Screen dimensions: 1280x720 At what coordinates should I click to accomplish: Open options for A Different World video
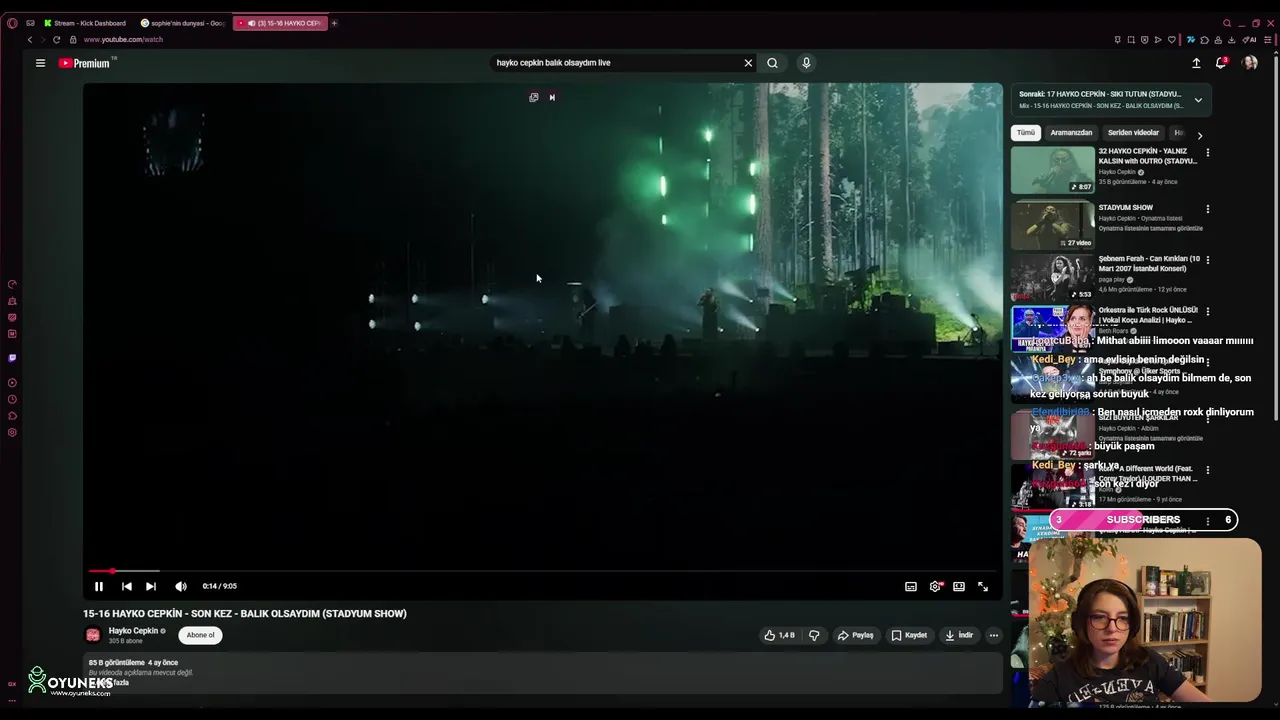[1208, 470]
